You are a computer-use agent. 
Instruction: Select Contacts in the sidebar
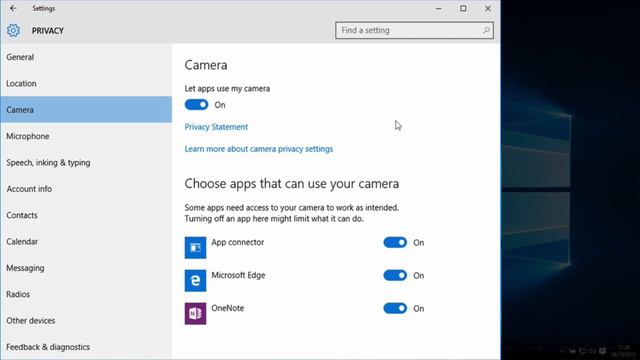(86, 215)
